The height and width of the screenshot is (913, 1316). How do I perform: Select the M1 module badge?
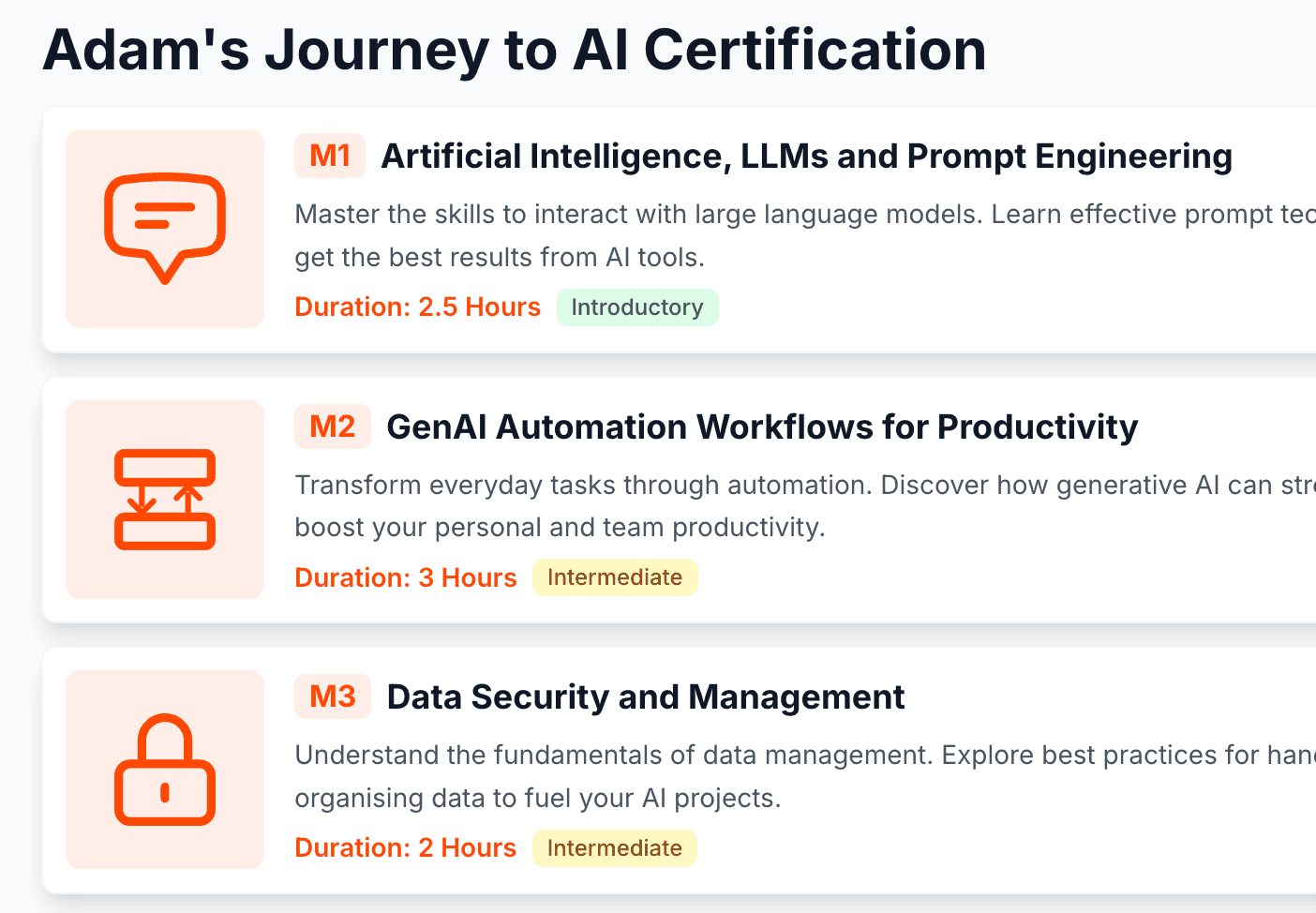[x=330, y=156]
